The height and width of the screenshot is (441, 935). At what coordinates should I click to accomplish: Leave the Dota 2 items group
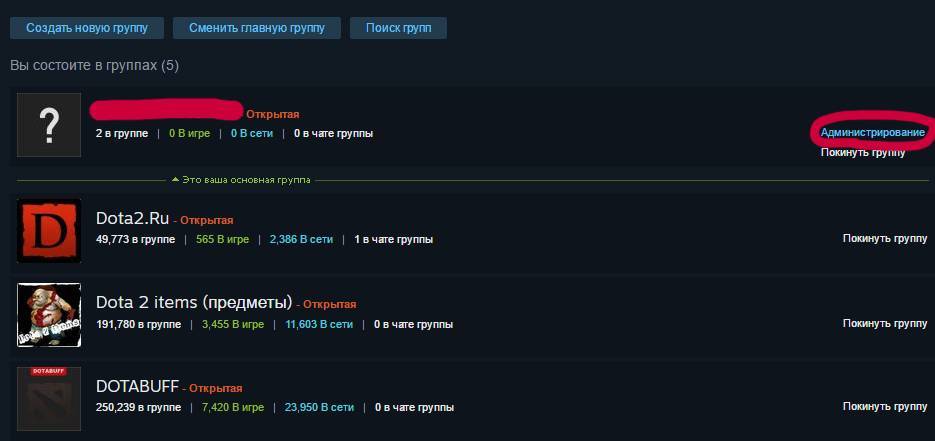click(885, 324)
